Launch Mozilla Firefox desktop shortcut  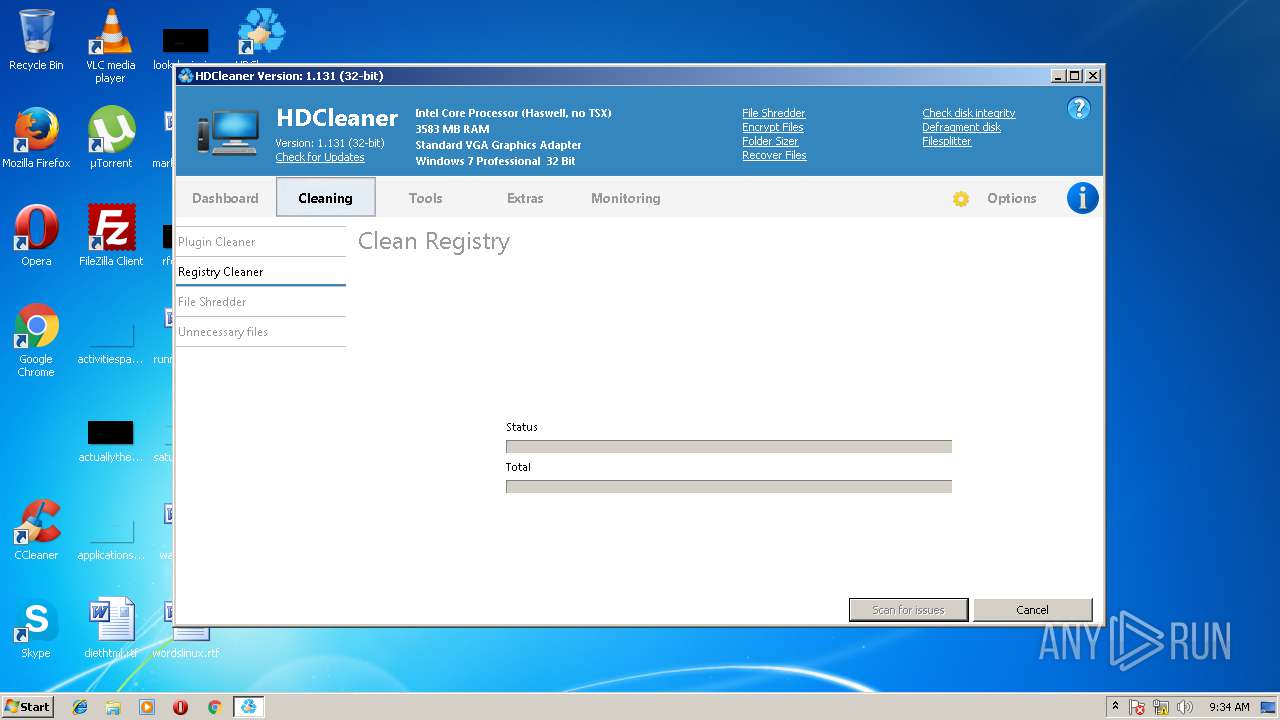[36, 138]
